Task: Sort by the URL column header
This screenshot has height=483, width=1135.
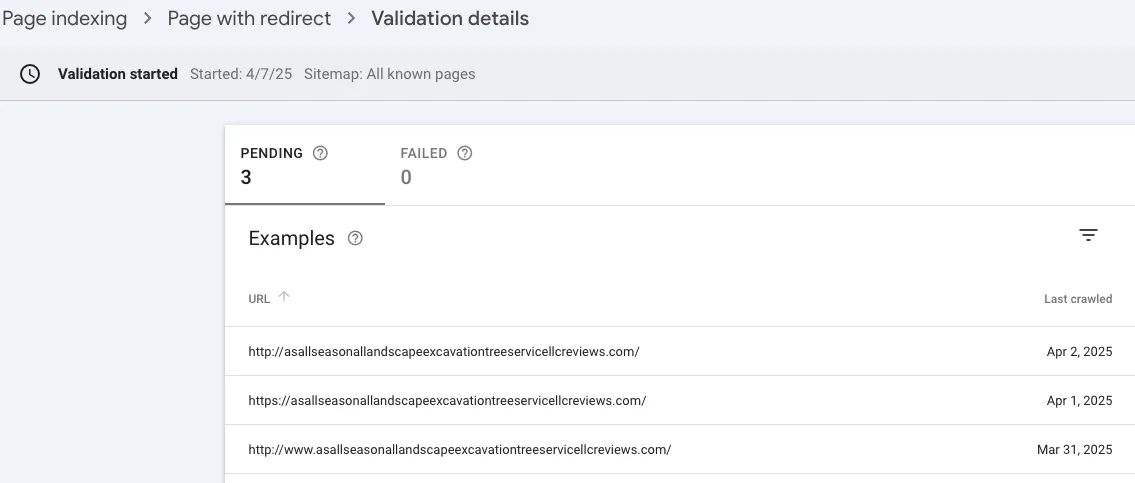Action: click(259, 298)
